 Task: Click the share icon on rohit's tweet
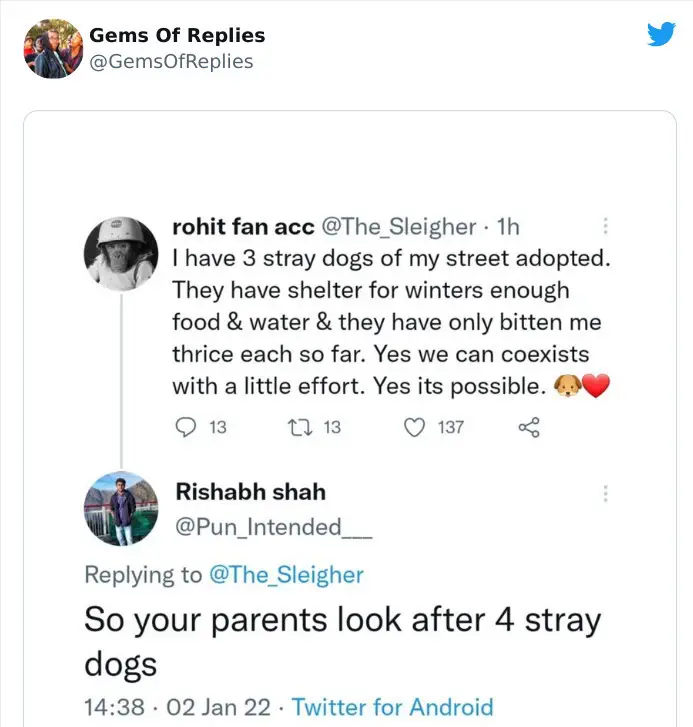(529, 427)
